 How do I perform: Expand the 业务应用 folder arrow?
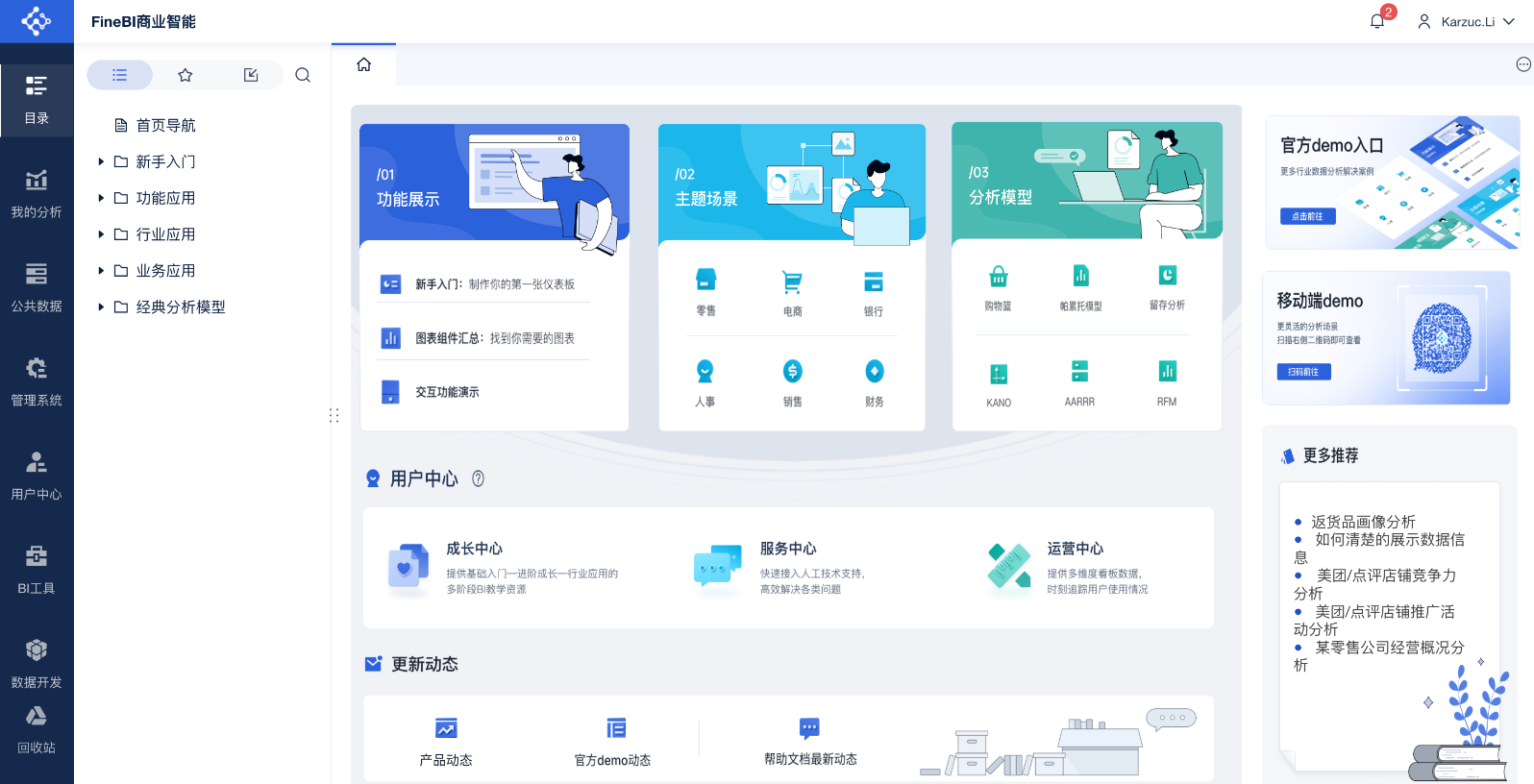pyautogui.click(x=101, y=271)
